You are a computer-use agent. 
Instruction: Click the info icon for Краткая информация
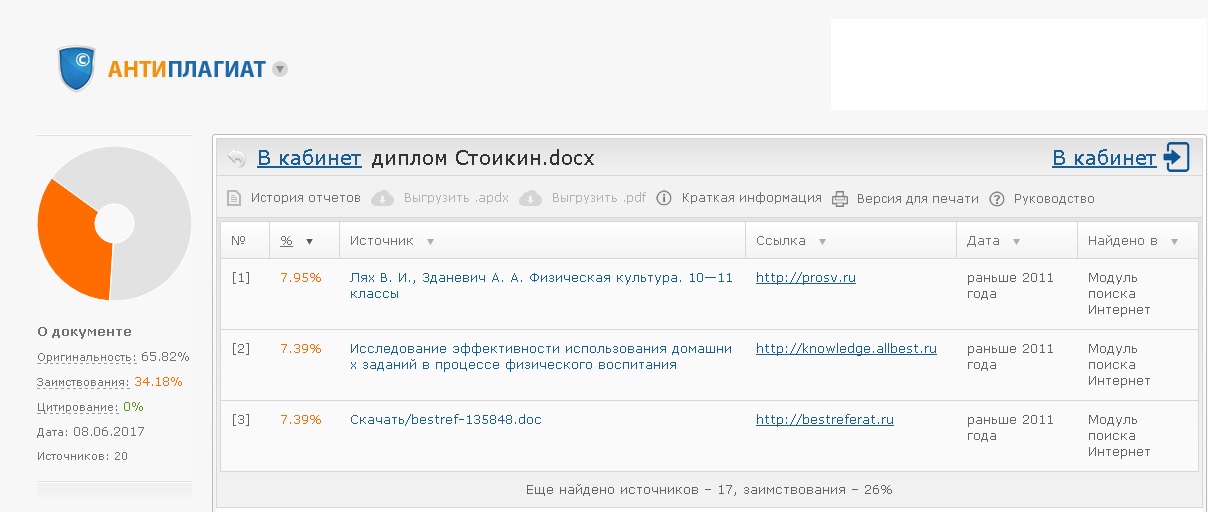(x=663, y=198)
